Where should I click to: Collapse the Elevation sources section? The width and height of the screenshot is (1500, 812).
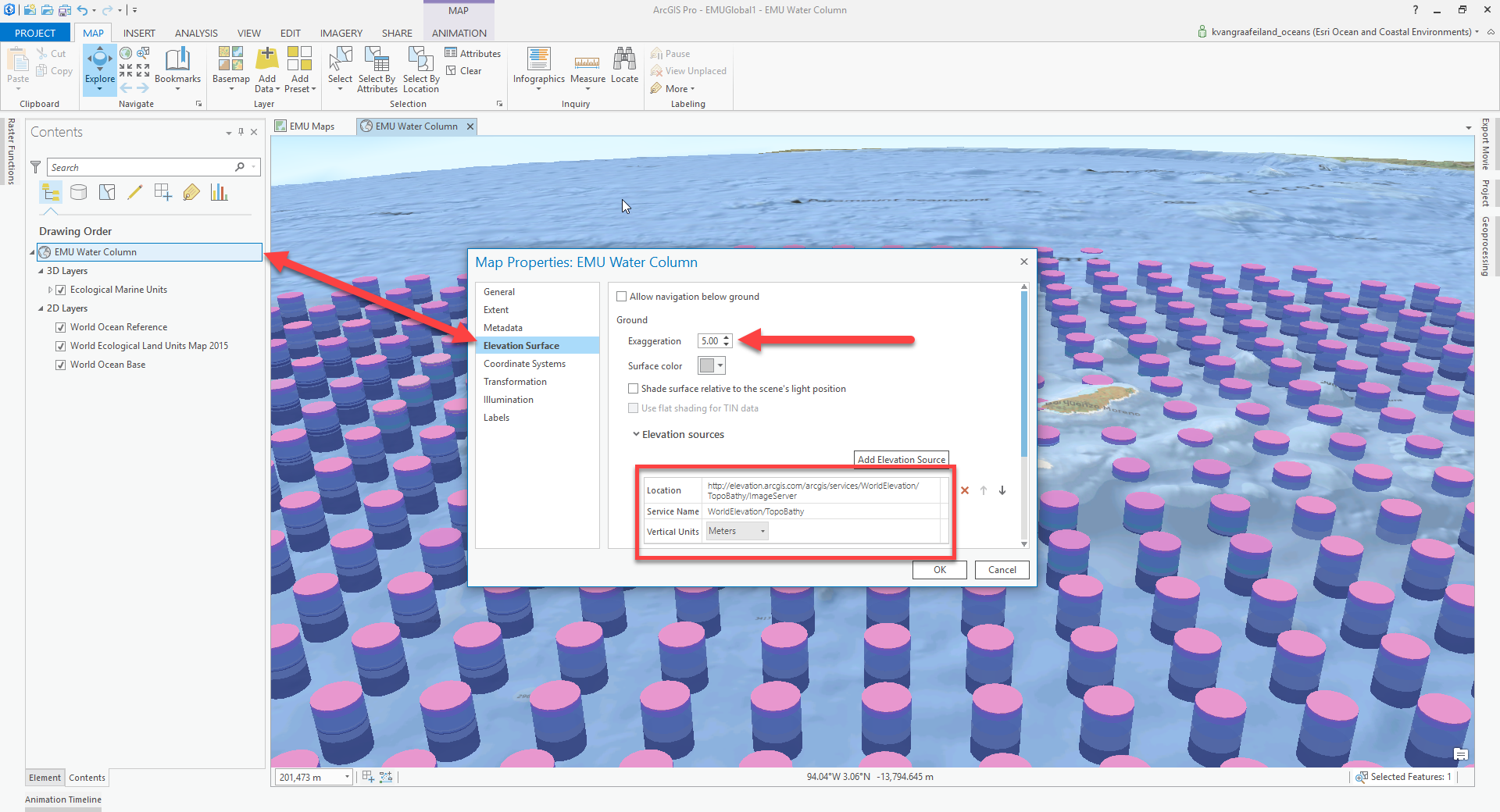click(636, 434)
